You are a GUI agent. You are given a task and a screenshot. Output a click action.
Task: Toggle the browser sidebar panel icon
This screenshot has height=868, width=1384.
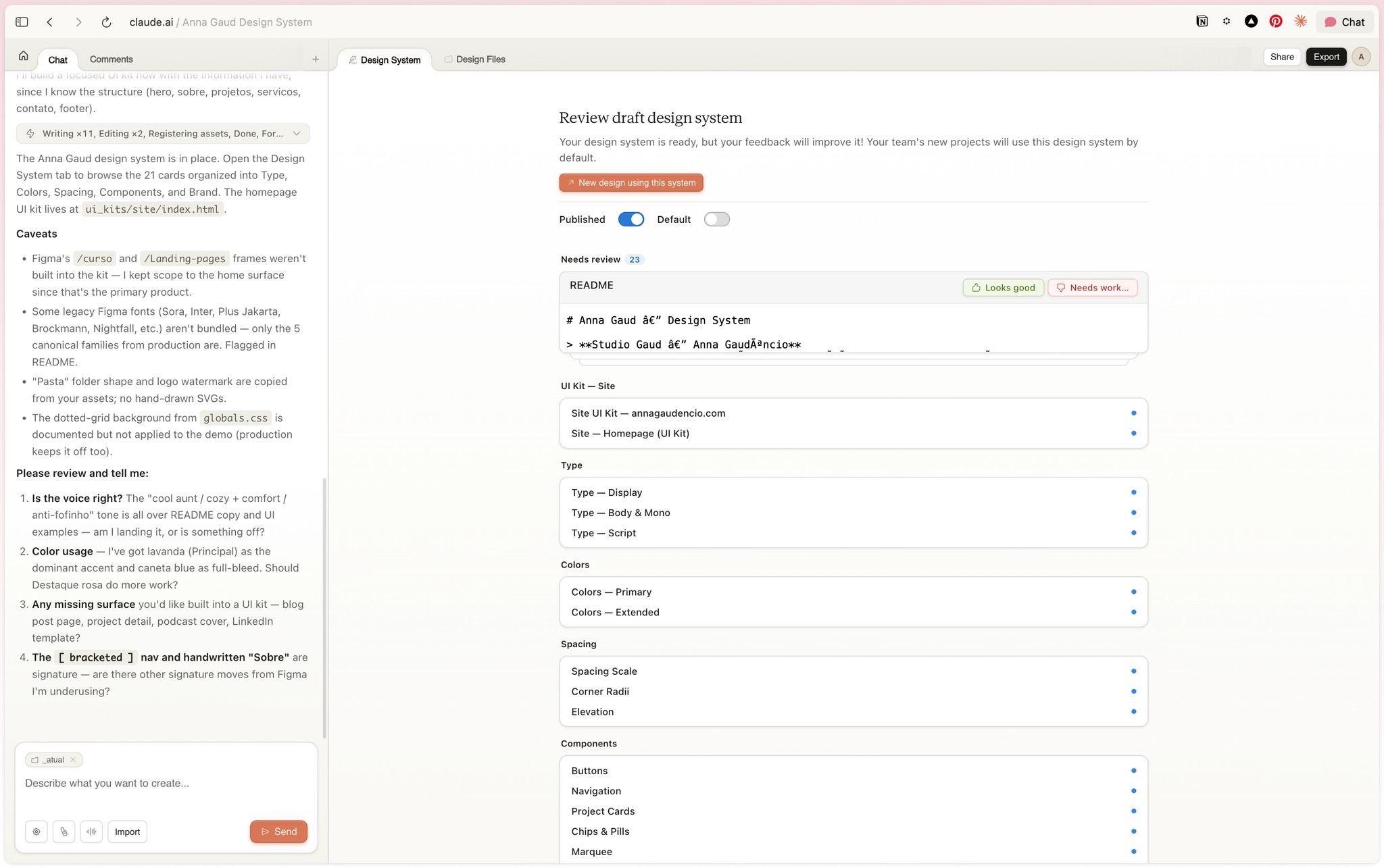(22, 22)
